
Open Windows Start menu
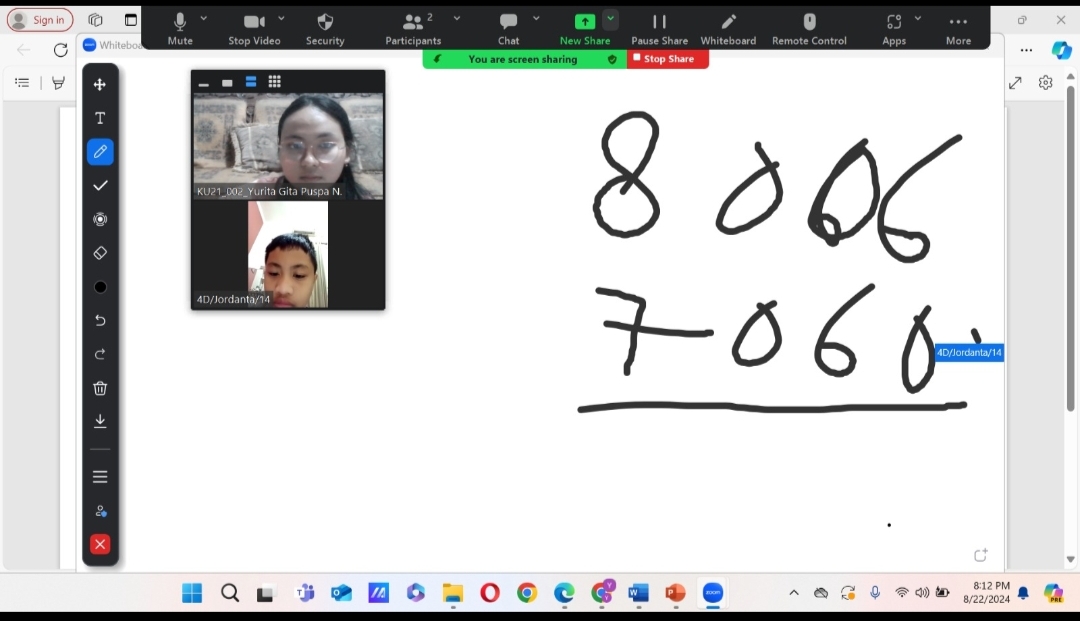coord(192,593)
